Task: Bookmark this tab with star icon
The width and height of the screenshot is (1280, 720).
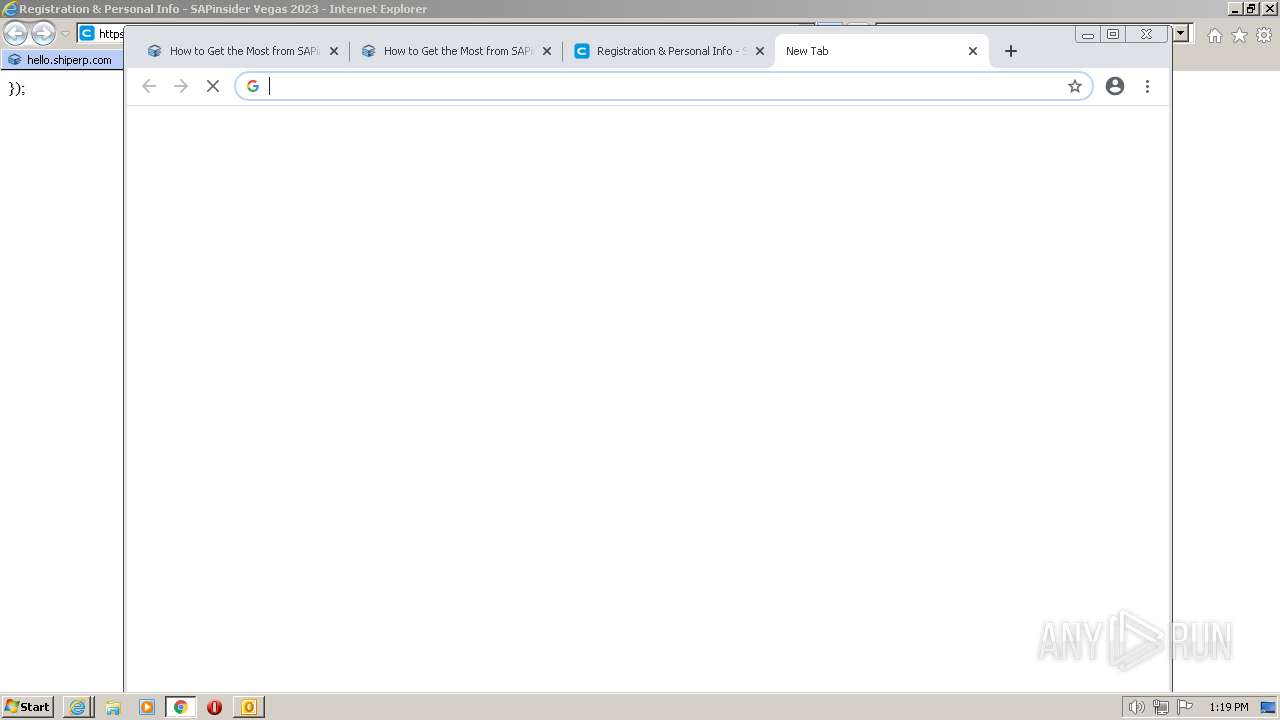Action: [x=1075, y=86]
